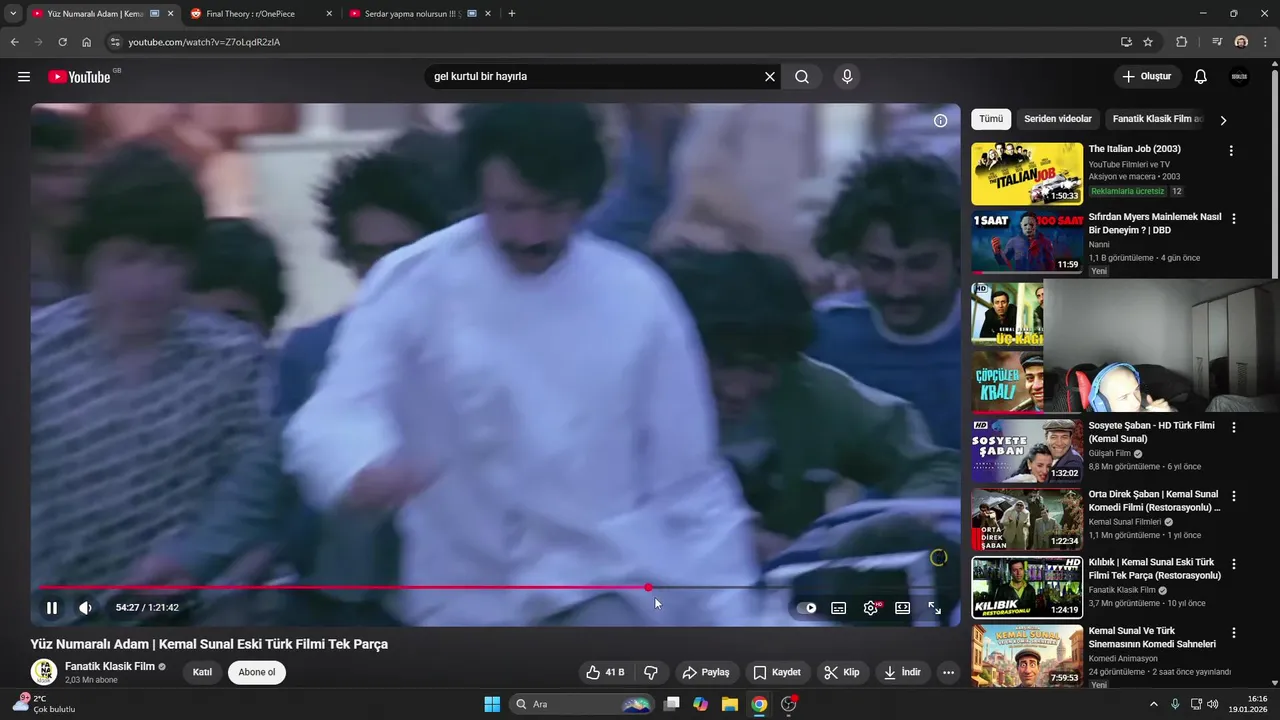Viewport: 1280px width, 720px height.
Task: Switch player to theater mode
Action: [903, 608]
